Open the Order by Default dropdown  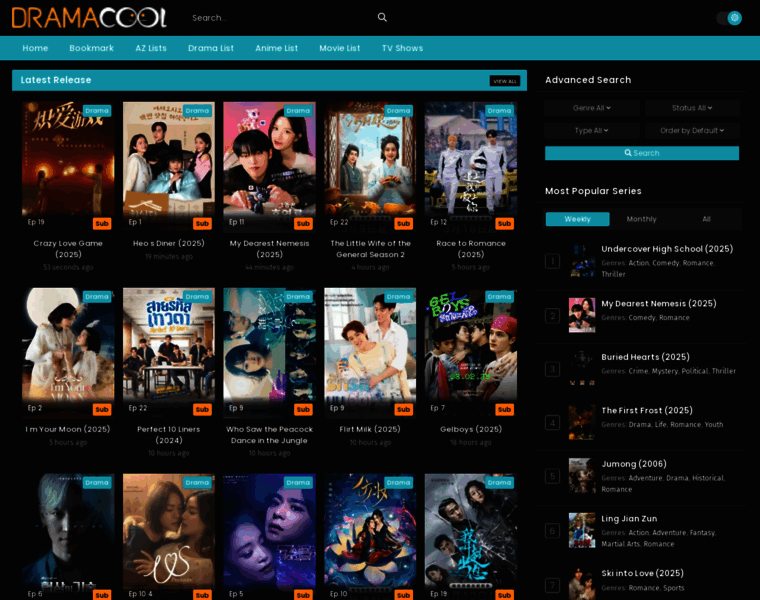[x=692, y=130]
